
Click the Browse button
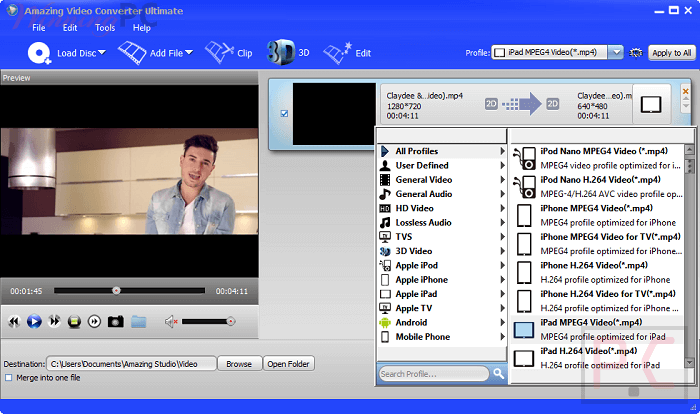(x=239, y=364)
